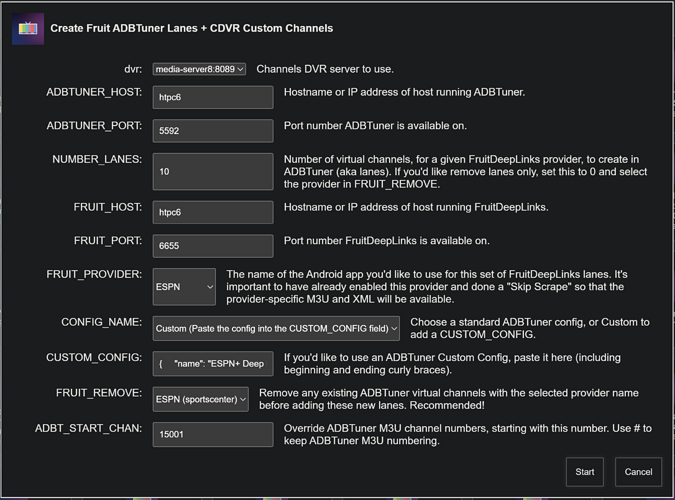Screen dimensions: 675x500
Task: Click the 'Port number ADBTuner is available on.' text
Action: tap(375, 126)
